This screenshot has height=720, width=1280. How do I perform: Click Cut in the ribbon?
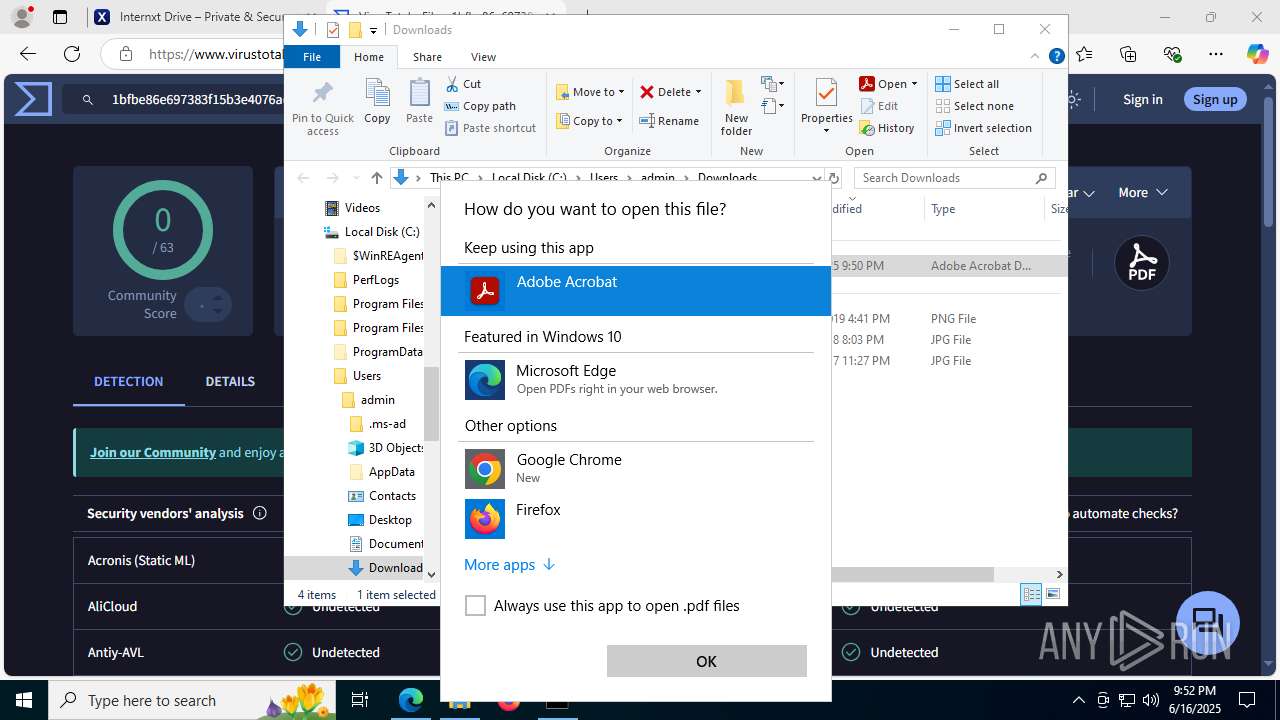[463, 84]
